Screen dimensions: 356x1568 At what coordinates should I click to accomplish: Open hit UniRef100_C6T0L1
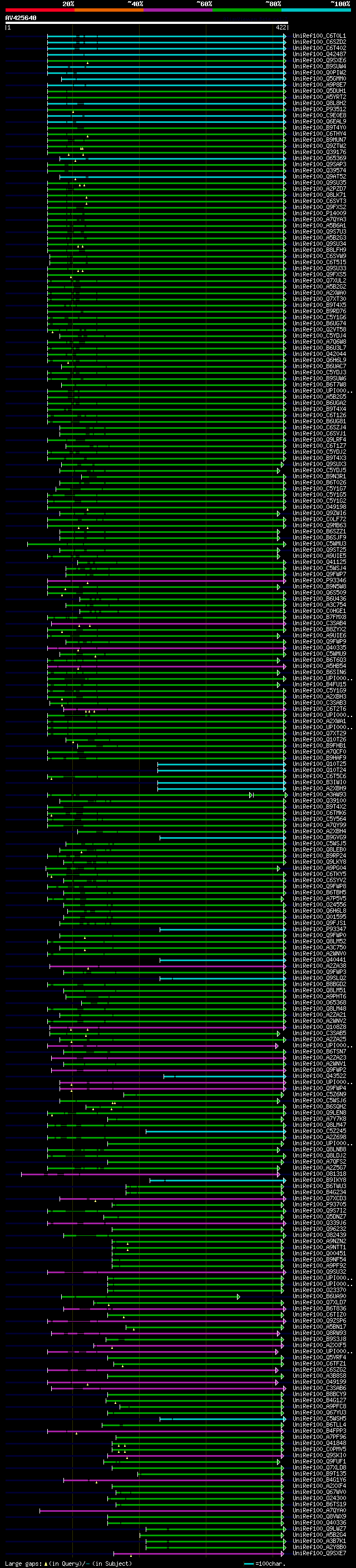[319, 36]
